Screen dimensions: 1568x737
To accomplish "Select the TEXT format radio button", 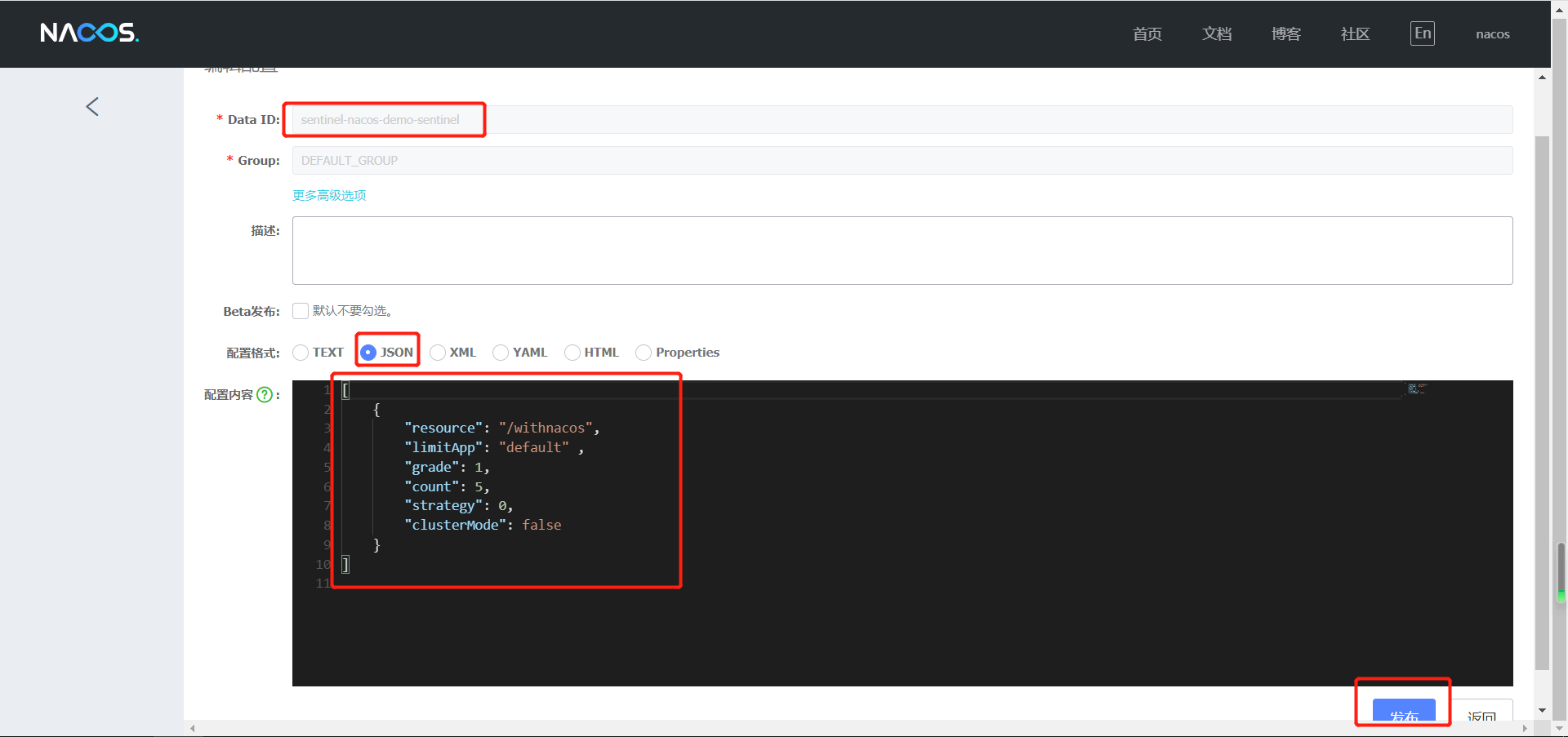I will [301, 353].
